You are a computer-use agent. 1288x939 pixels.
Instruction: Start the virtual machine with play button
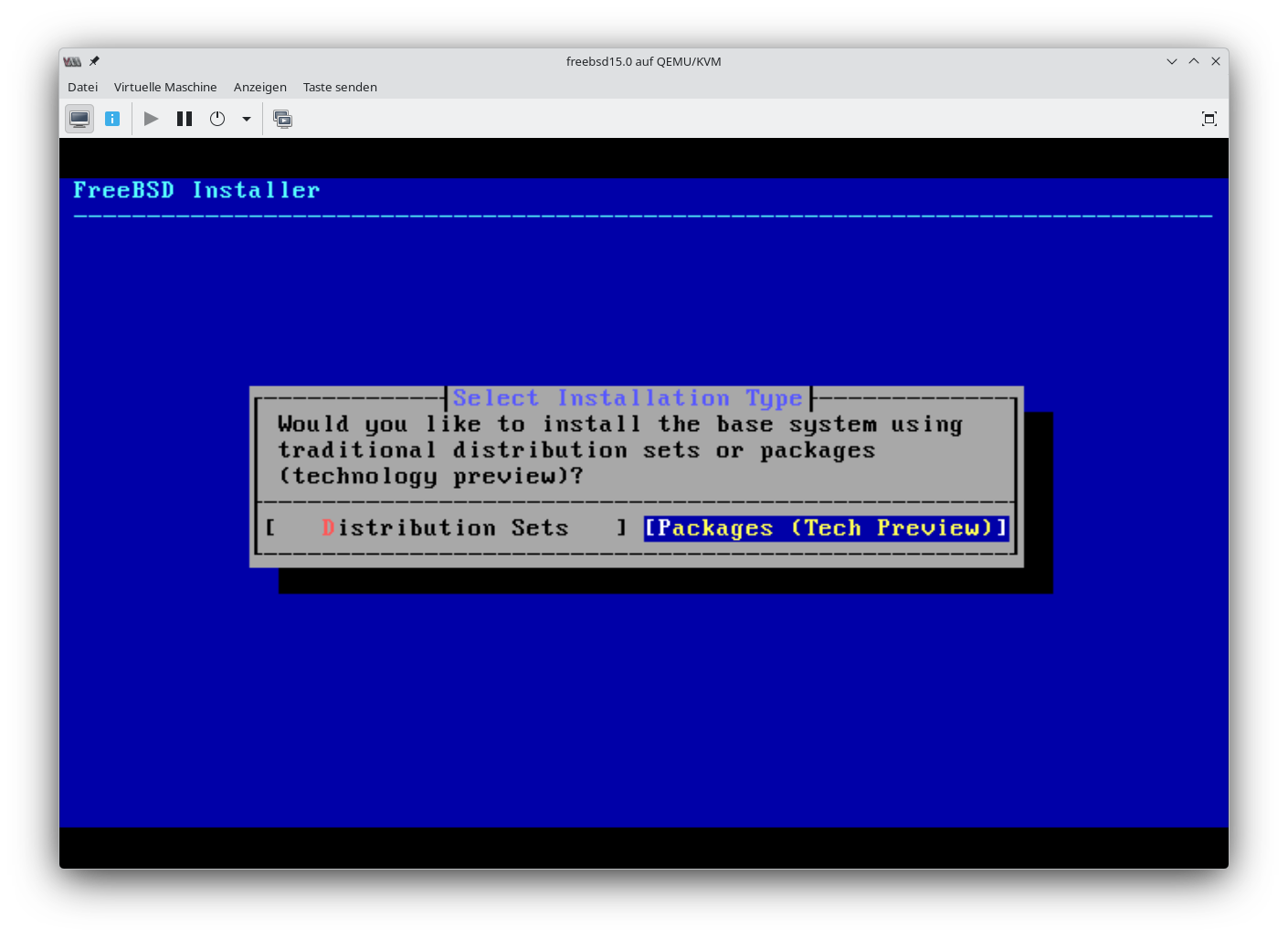coord(152,119)
